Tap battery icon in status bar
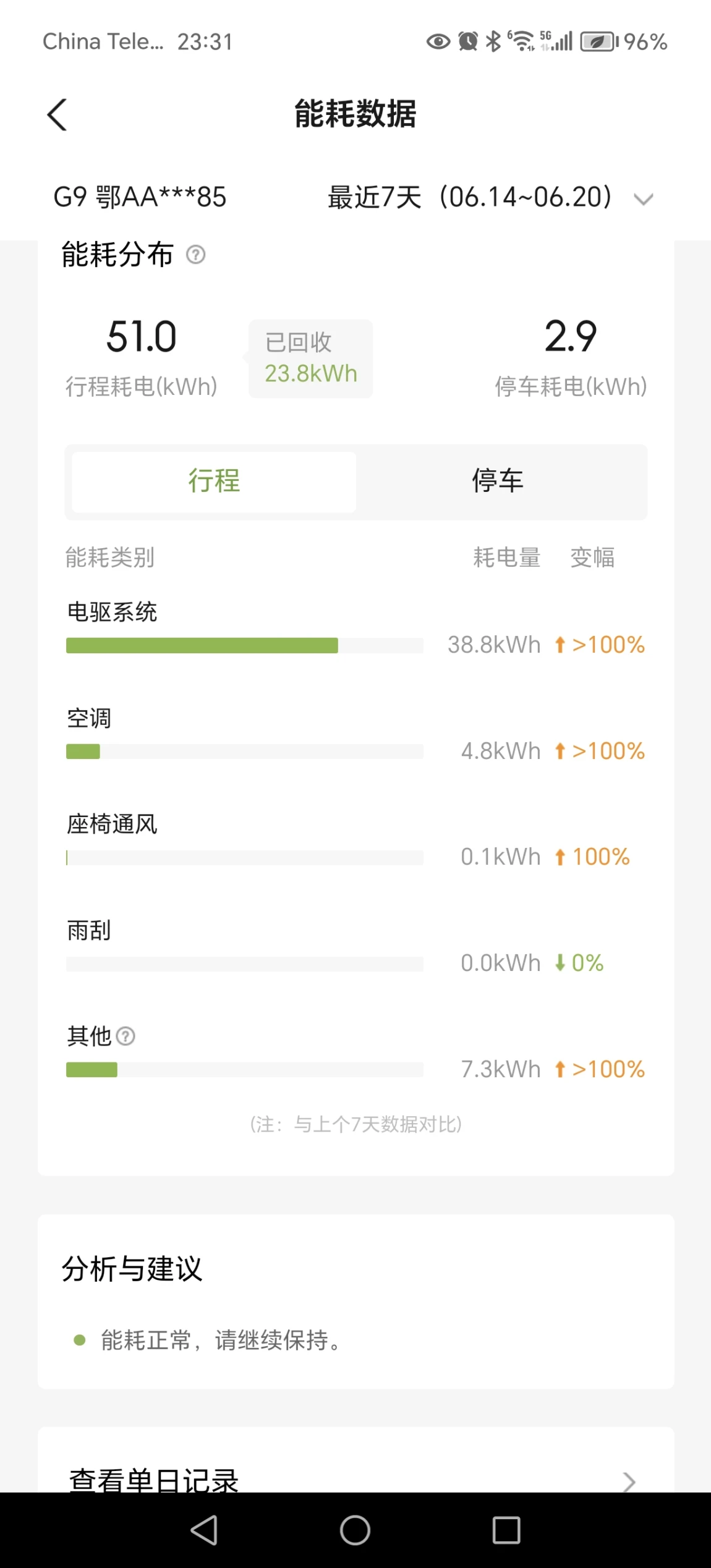 point(598,41)
